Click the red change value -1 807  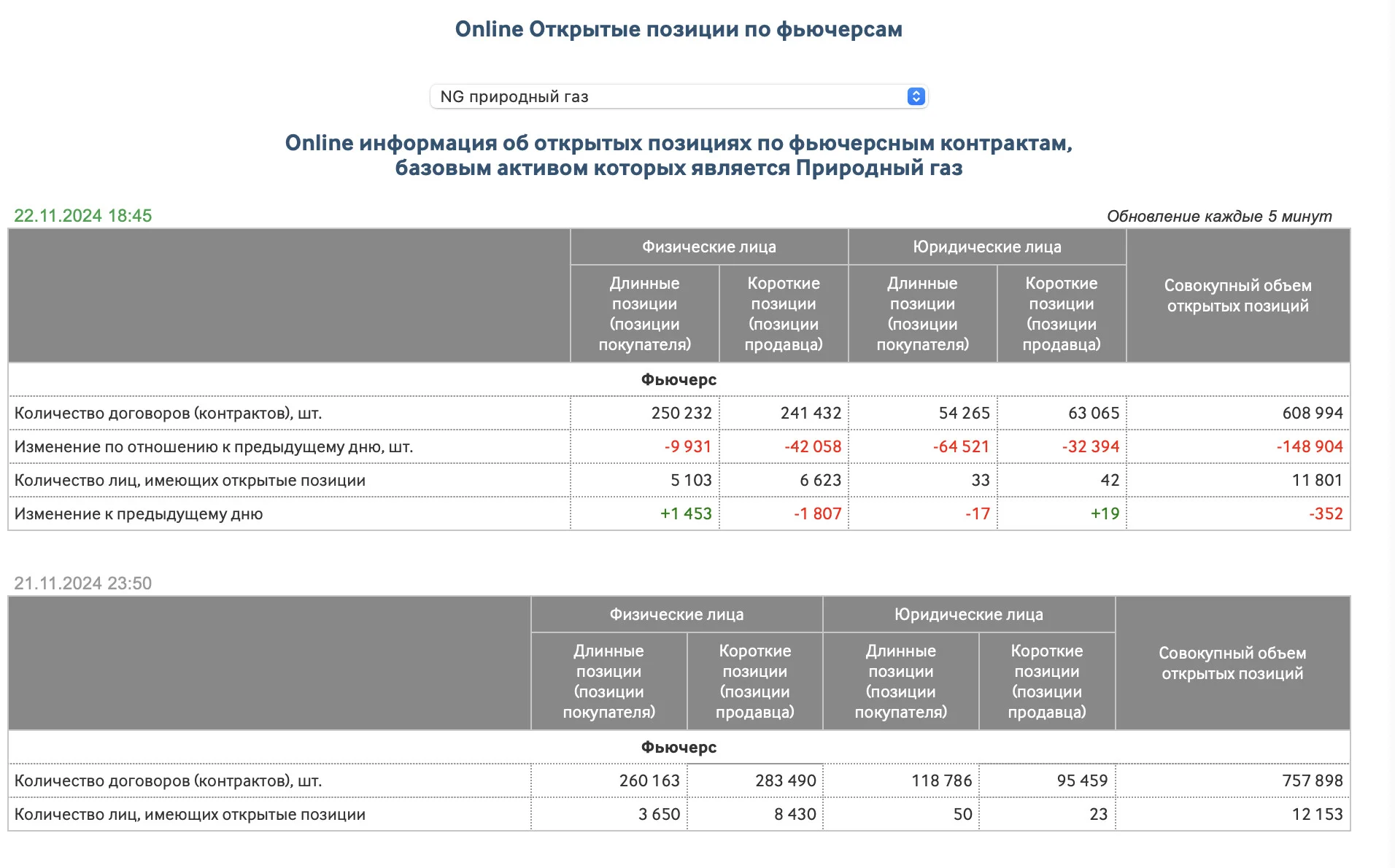pyautogui.click(x=818, y=514)
